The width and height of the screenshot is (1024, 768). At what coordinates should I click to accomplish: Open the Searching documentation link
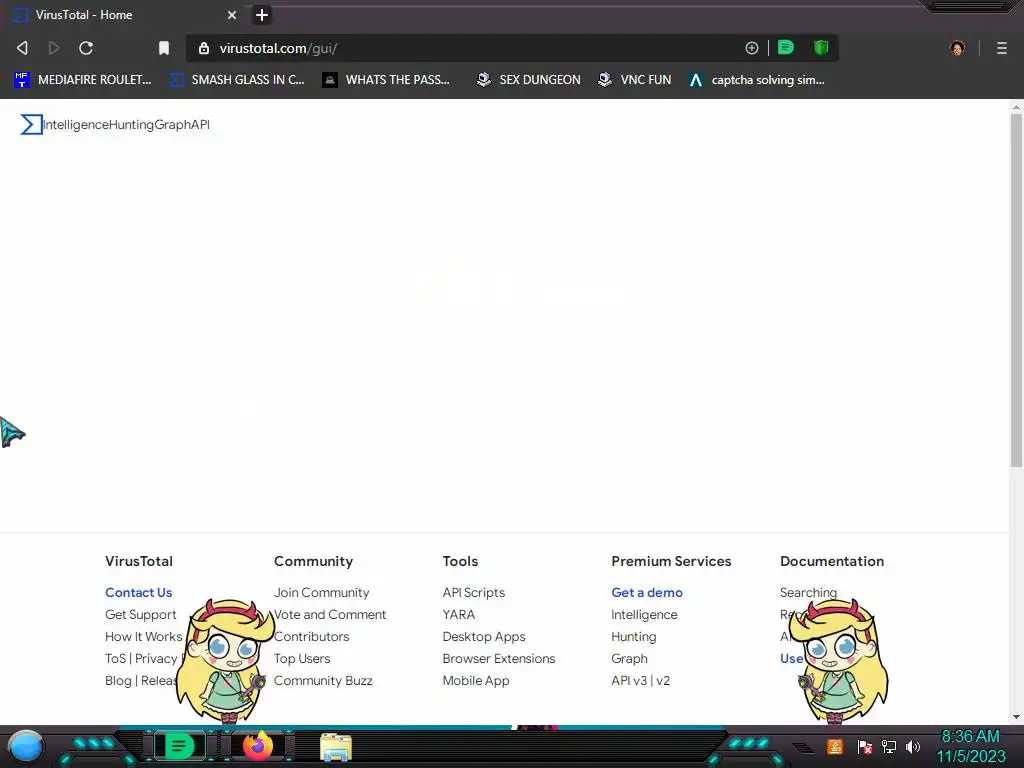(x=808, y=592)
